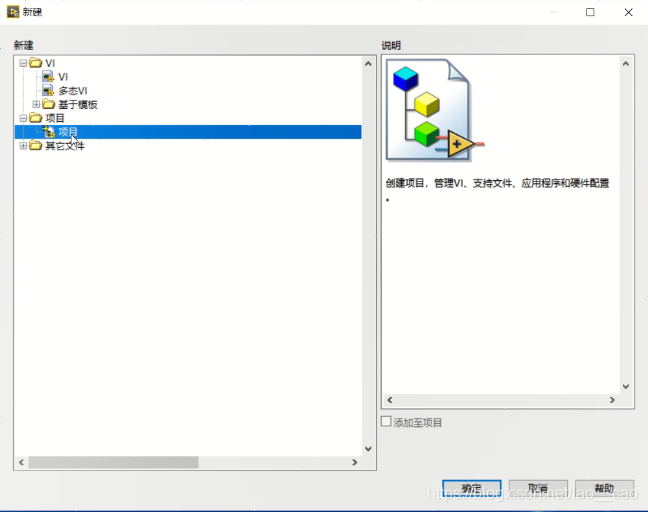This screenshot has width=648, height=512.
Task: Click the 取消 button
Action: point(538,489)
